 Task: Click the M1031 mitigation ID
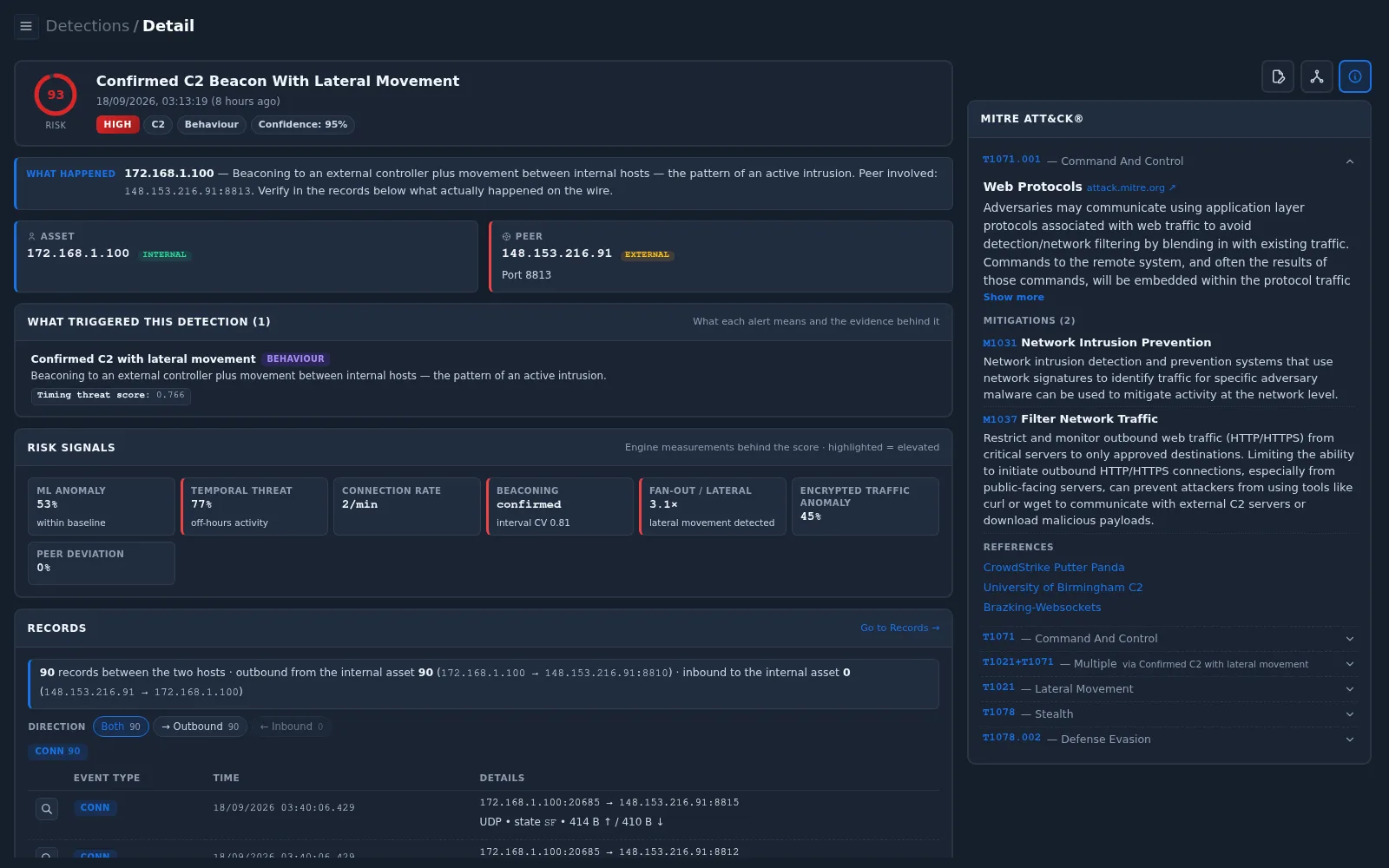tap(999, 344)
